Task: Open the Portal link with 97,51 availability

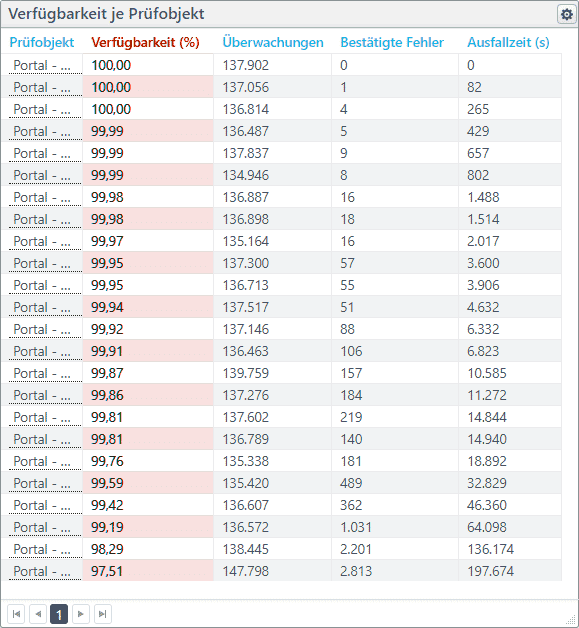Action: (x=42, y=571)
